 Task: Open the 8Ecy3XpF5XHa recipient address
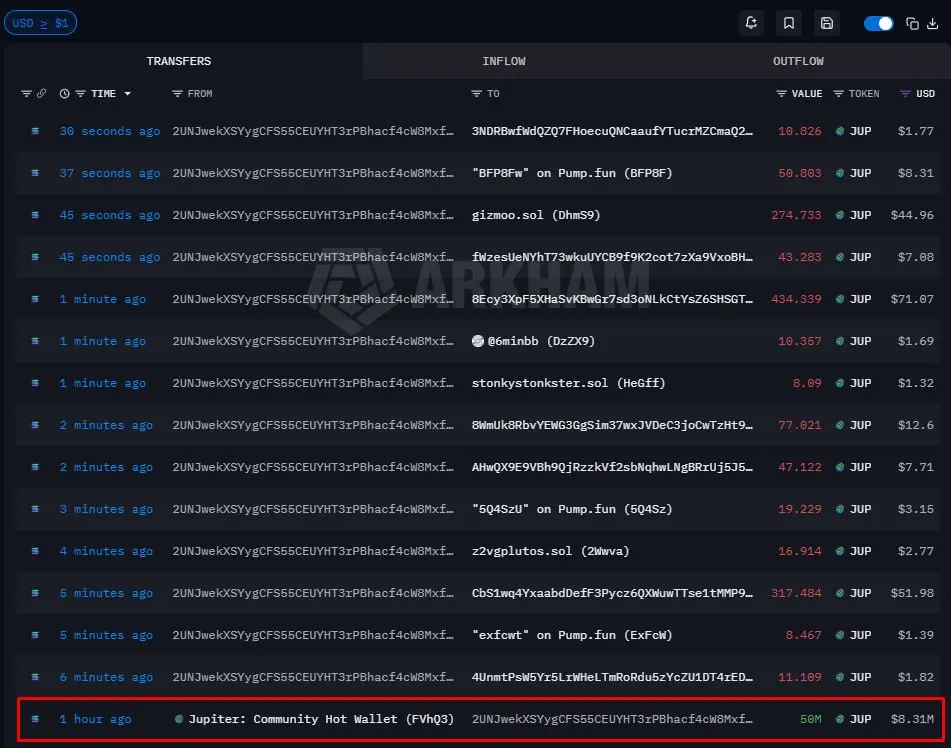point(613,299)
